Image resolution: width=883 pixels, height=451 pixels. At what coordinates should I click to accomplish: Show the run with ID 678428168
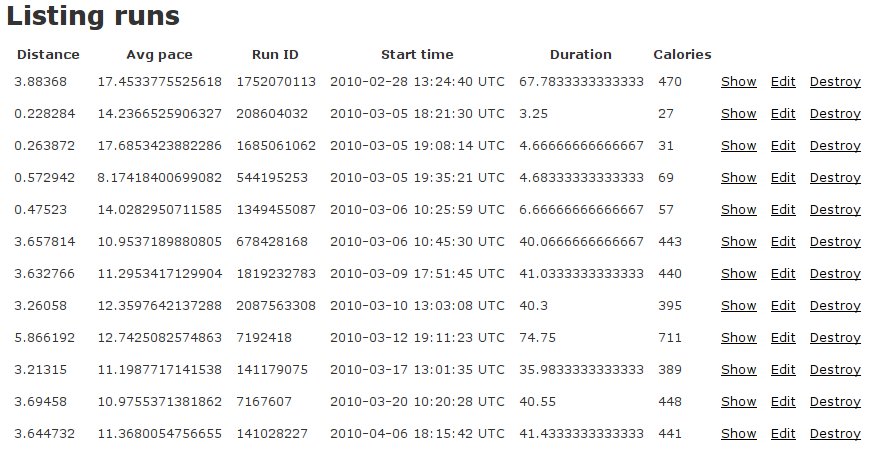click(x=738, y=242)
